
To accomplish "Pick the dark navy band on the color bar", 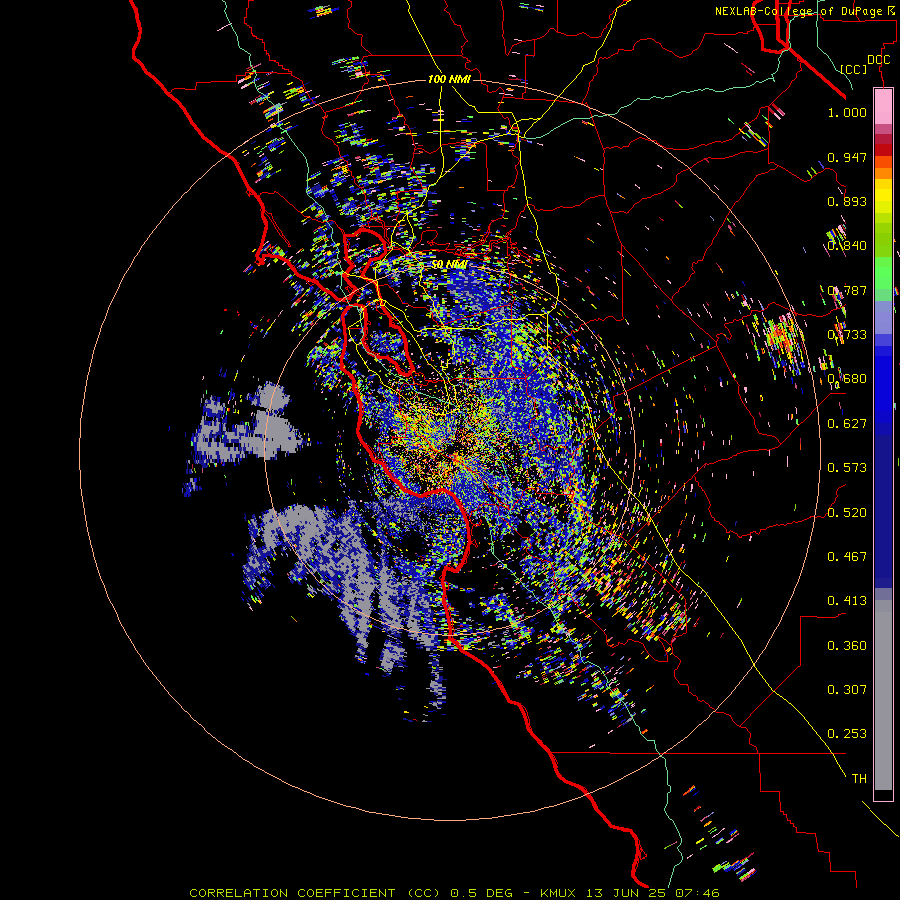I will tap(883, 511).
